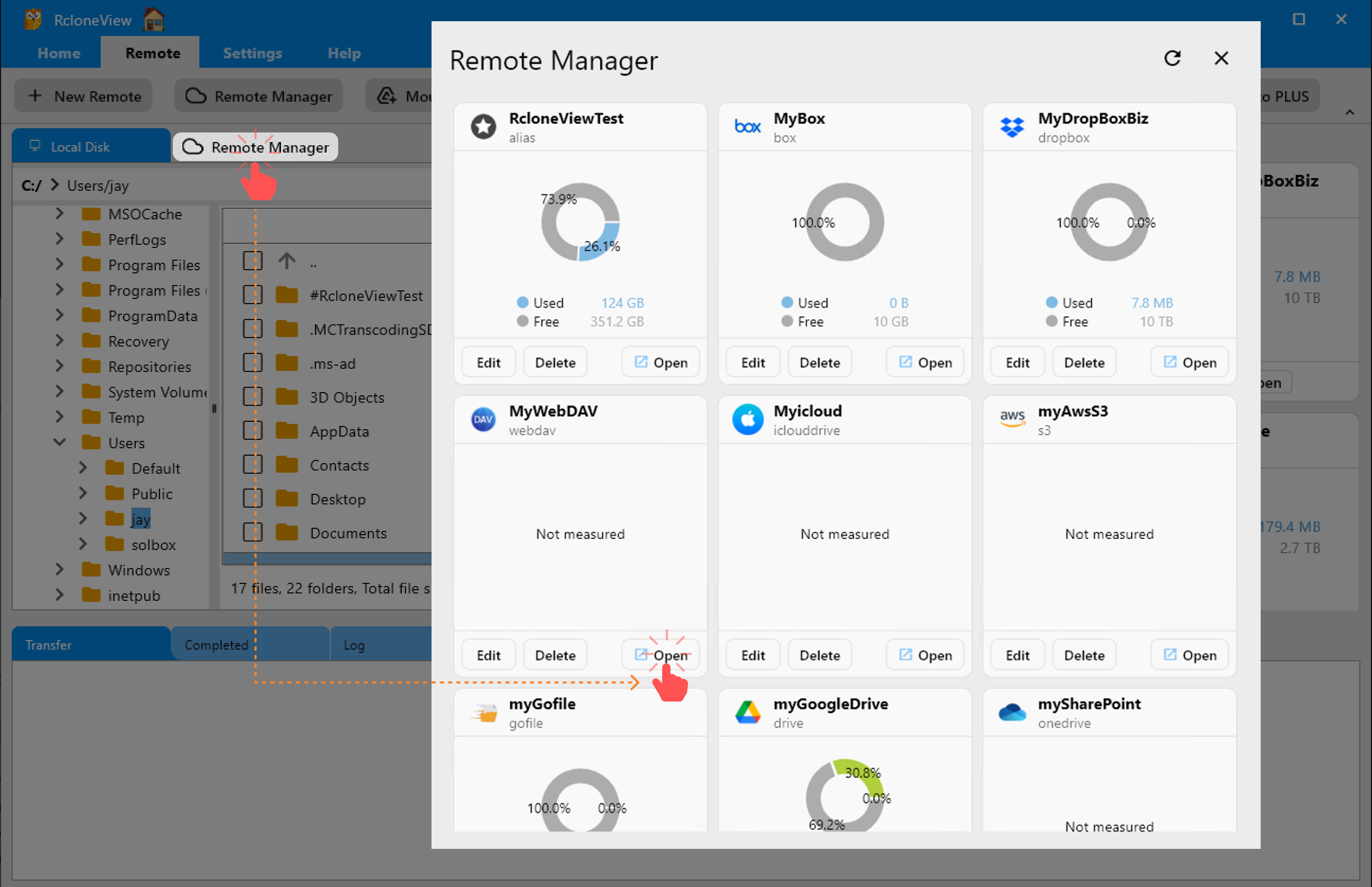The height and width of the screenshot is (887, 1372).
Task: Open the Completed tab
Action: (x=216, y=644)
